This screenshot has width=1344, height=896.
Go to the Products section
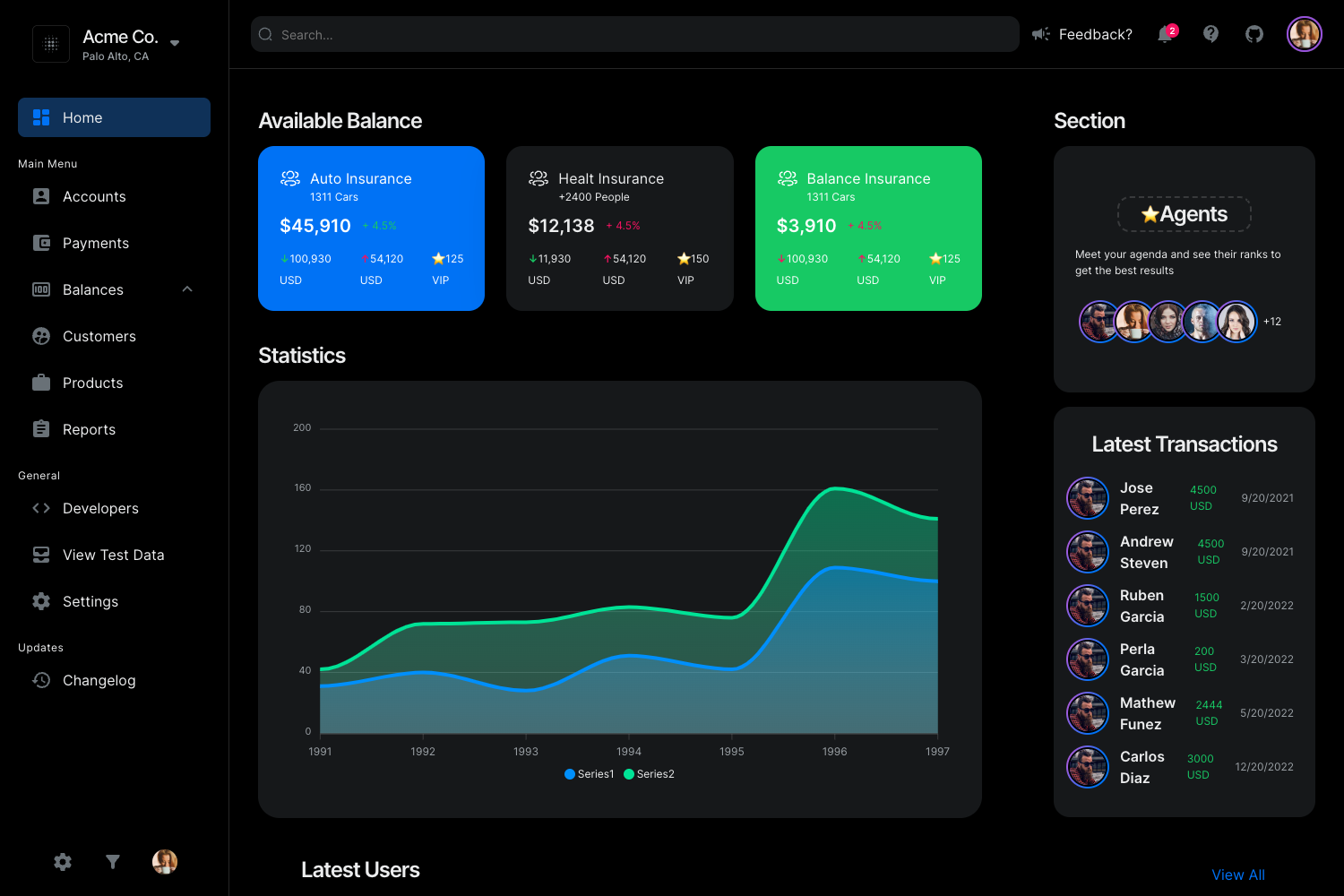(92, 383)
